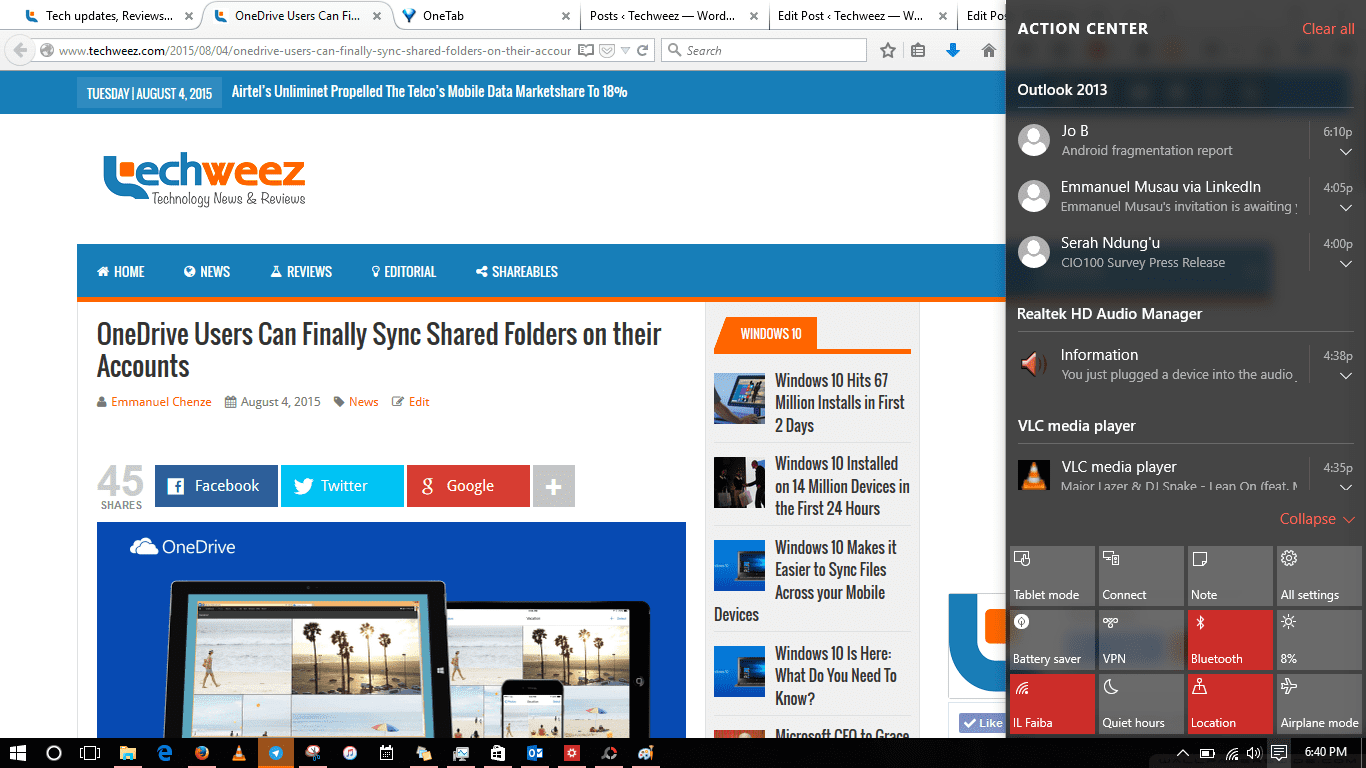Open the Paint app on taskbar
The height and width of the screenshot is (768, 1366).
(646, 752)
